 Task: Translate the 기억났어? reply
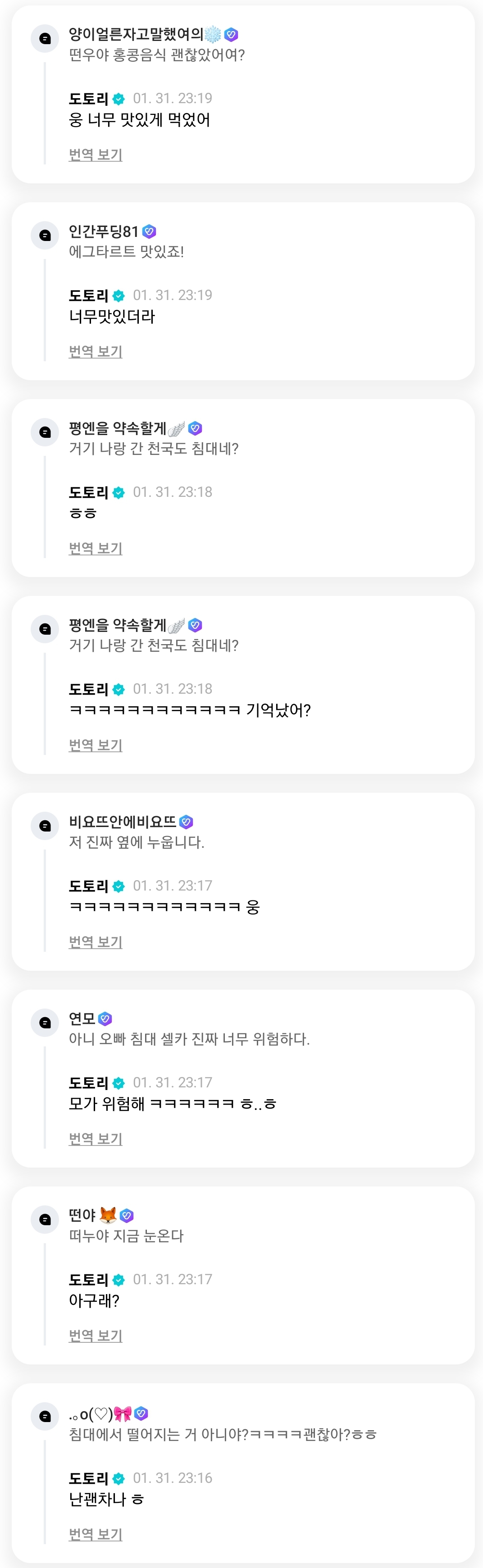(96, 745)
